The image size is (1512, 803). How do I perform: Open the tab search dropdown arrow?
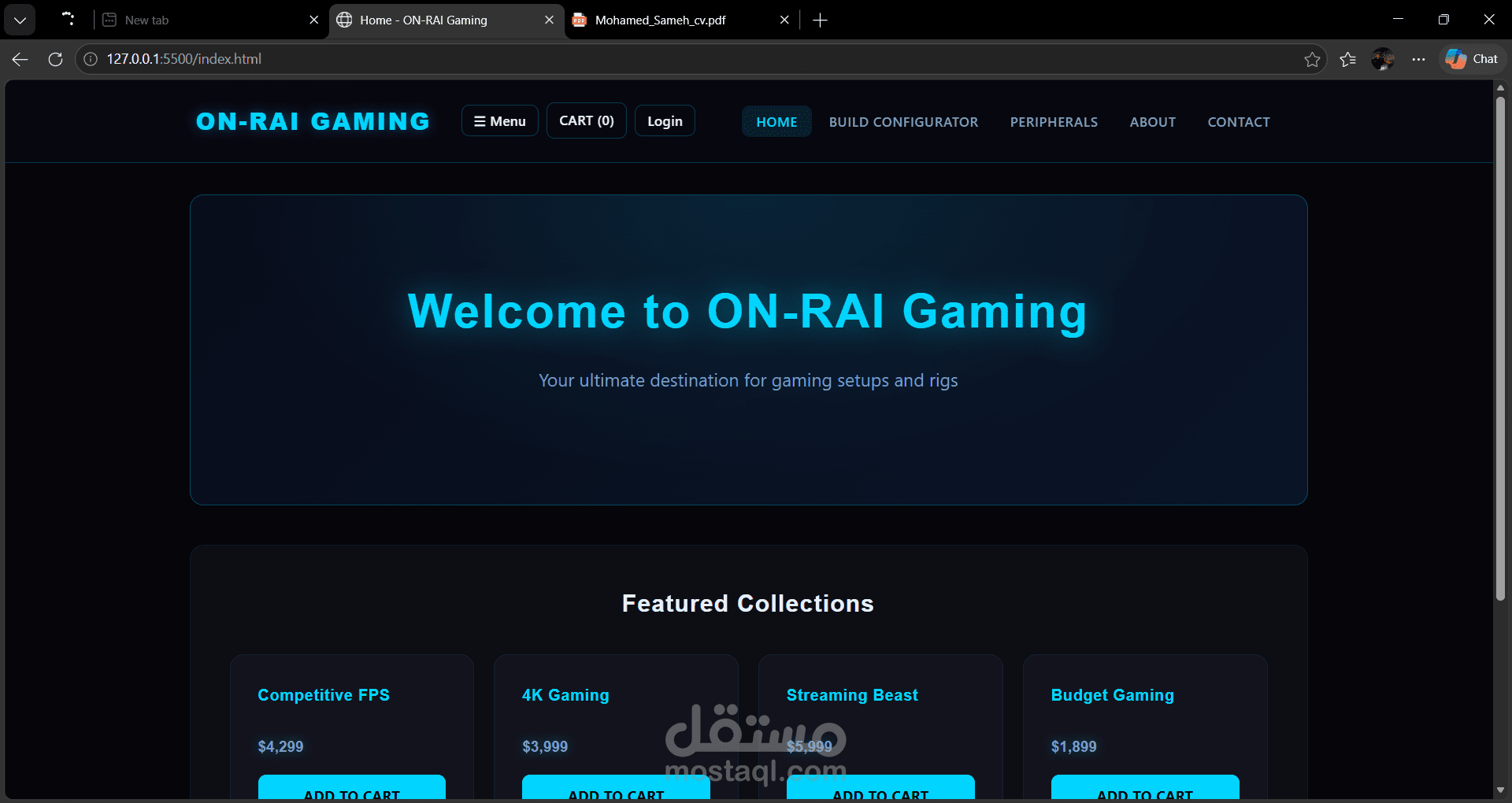(20, 20)
